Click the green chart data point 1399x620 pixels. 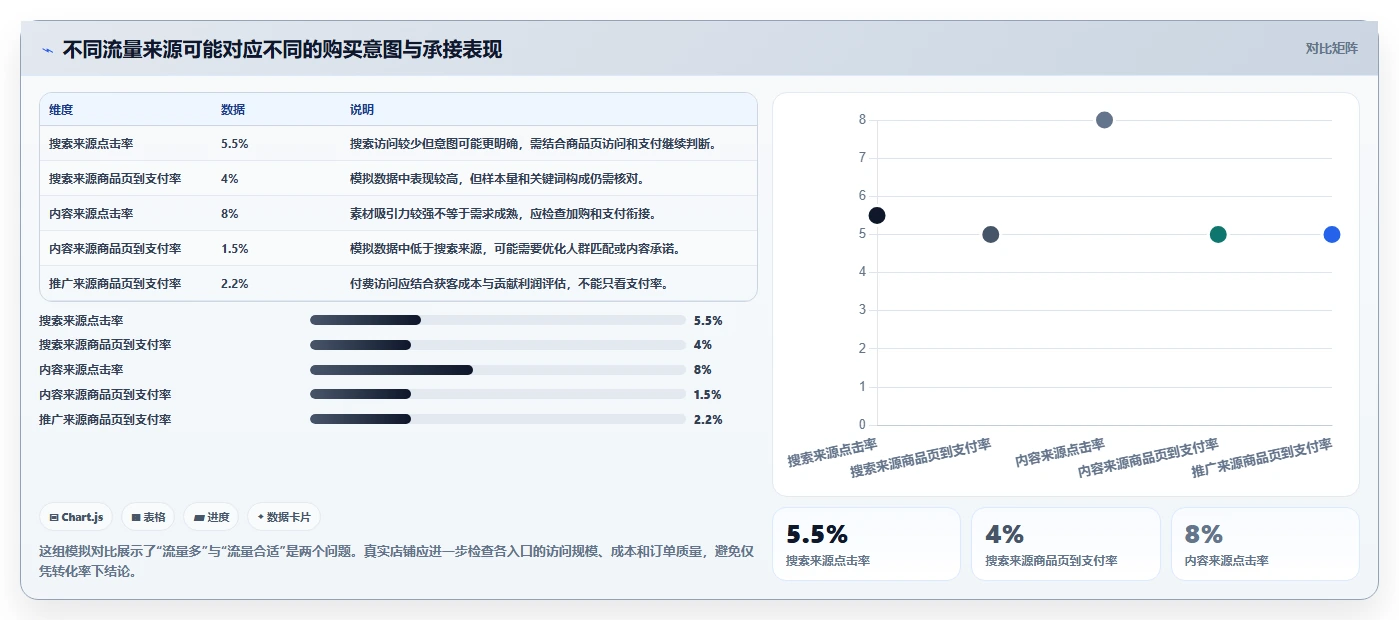(x=1218, y=234)
